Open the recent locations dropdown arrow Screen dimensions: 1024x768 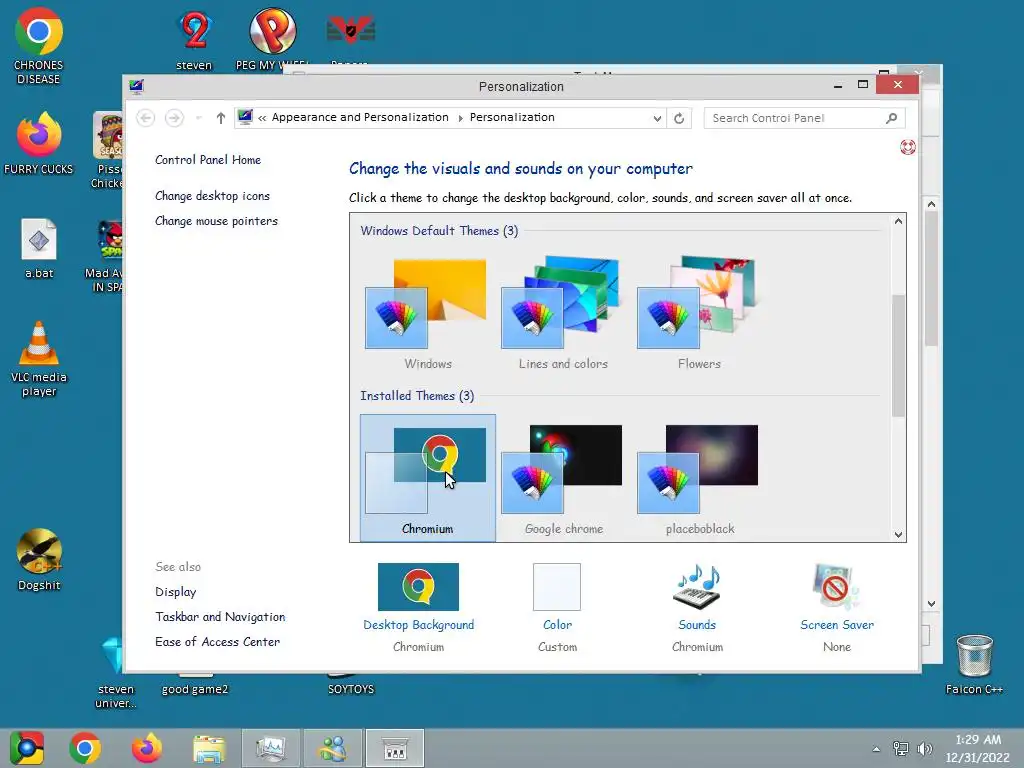coord(199,118)
